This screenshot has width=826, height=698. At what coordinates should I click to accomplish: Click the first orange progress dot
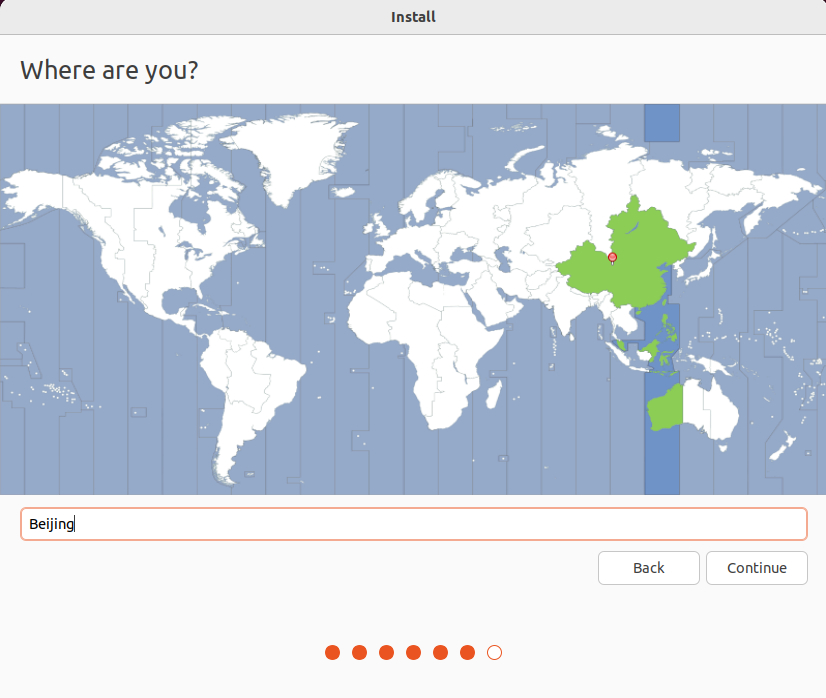[332, 653]
